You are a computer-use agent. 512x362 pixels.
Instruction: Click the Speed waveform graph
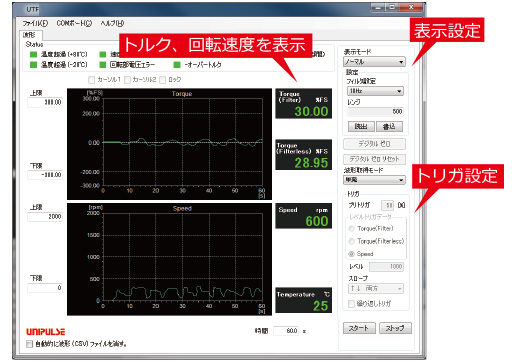point(169,259)
